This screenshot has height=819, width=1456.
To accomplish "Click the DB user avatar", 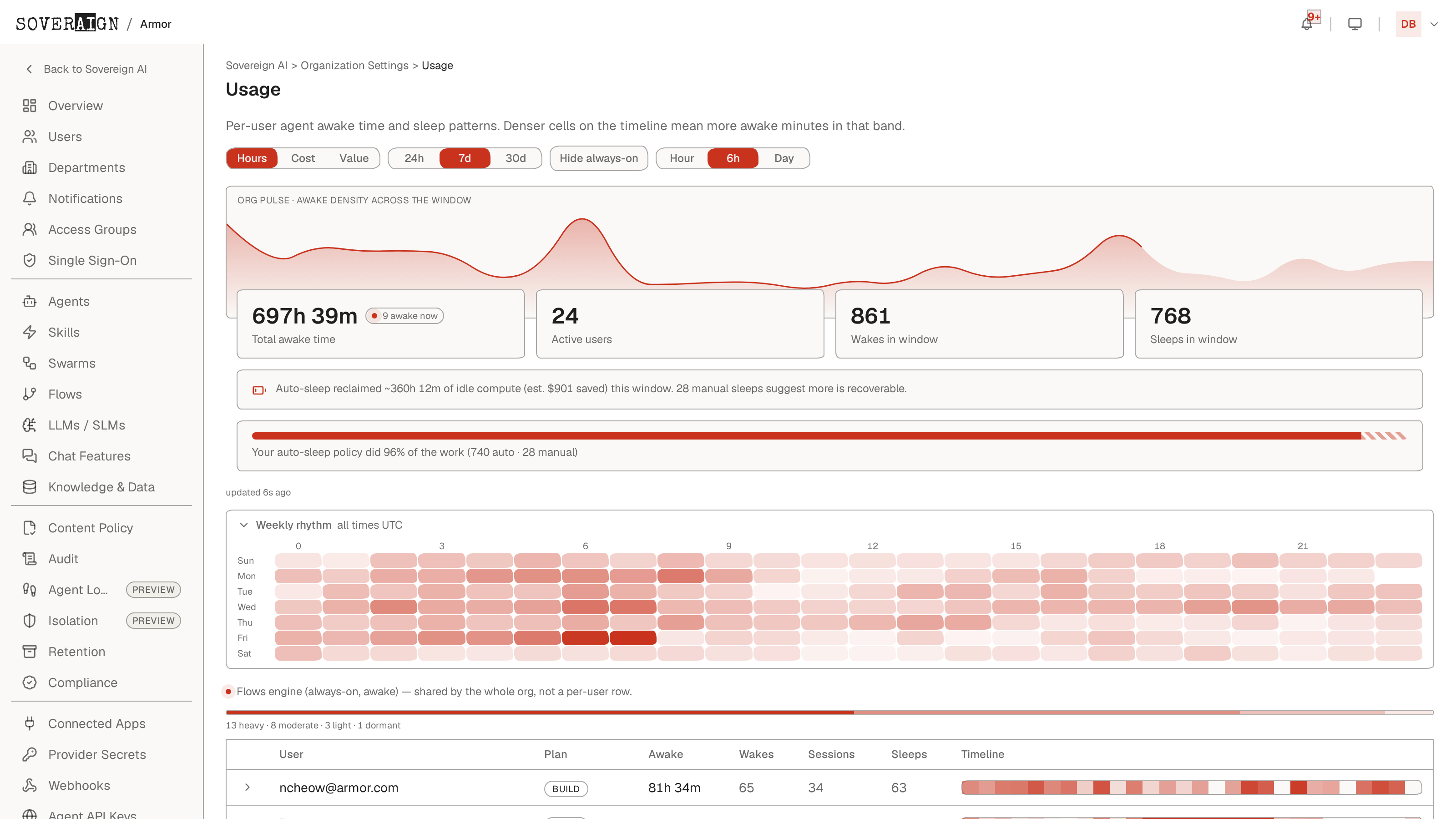I will tap(1408, 24).
